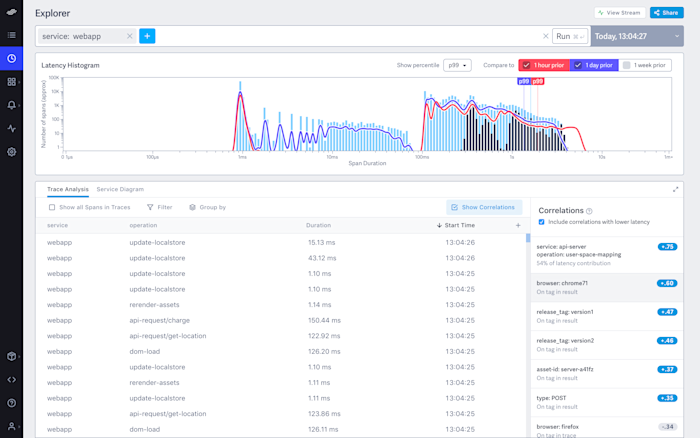Click Show Correlations button
Image resolution: width=700 pixels, height=438 pixels.
coord(484,207)
